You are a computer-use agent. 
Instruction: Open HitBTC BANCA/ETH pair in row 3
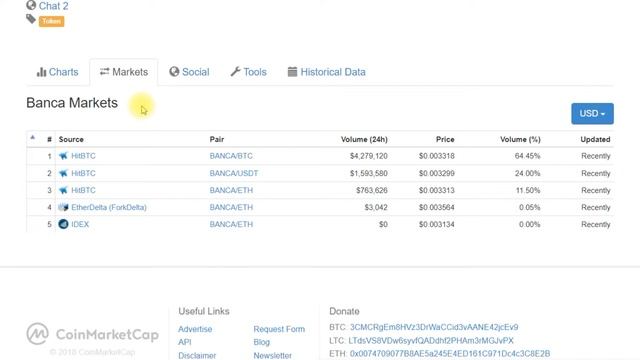click(x=231, y=190)
